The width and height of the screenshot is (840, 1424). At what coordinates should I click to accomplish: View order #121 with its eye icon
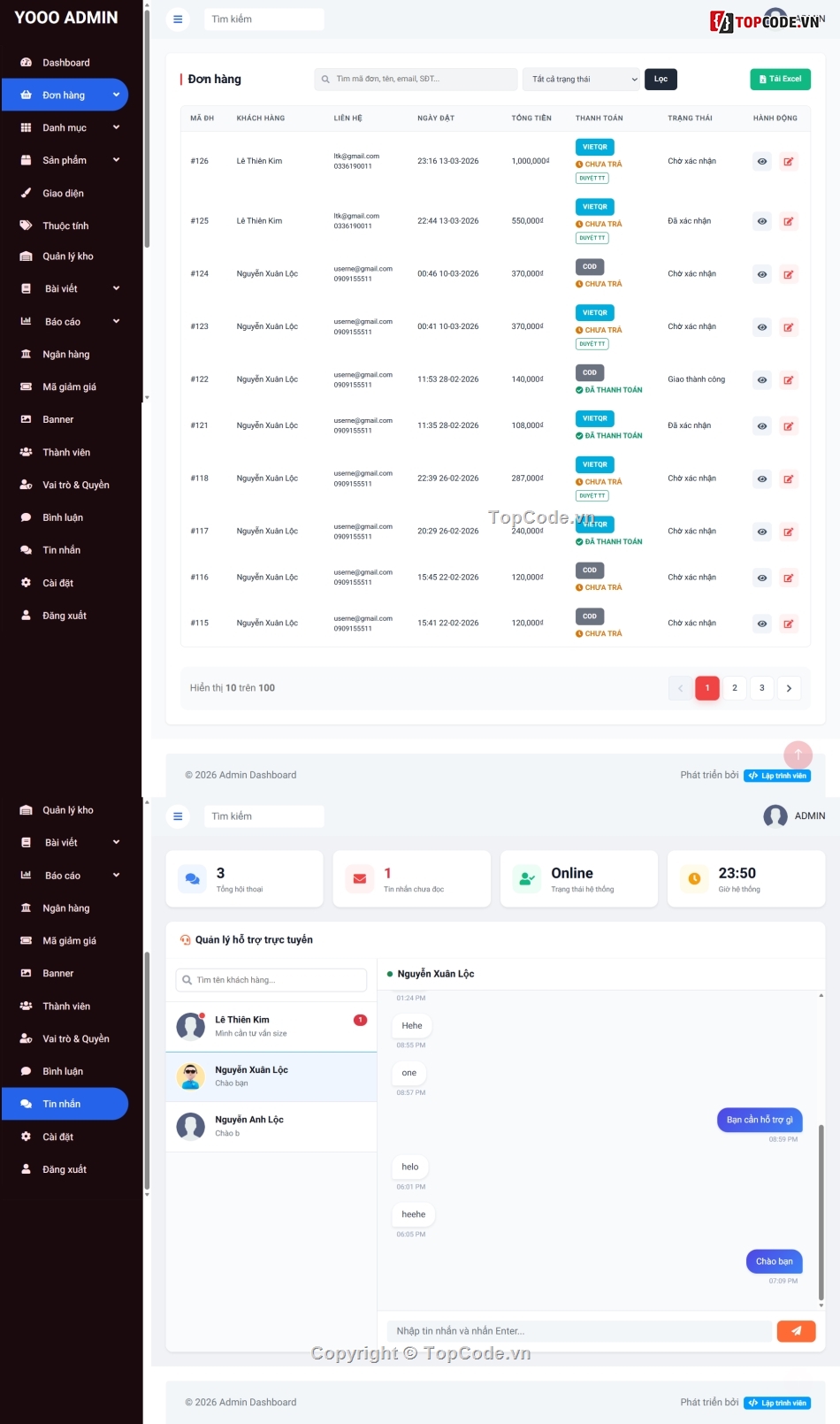point(761,426)
